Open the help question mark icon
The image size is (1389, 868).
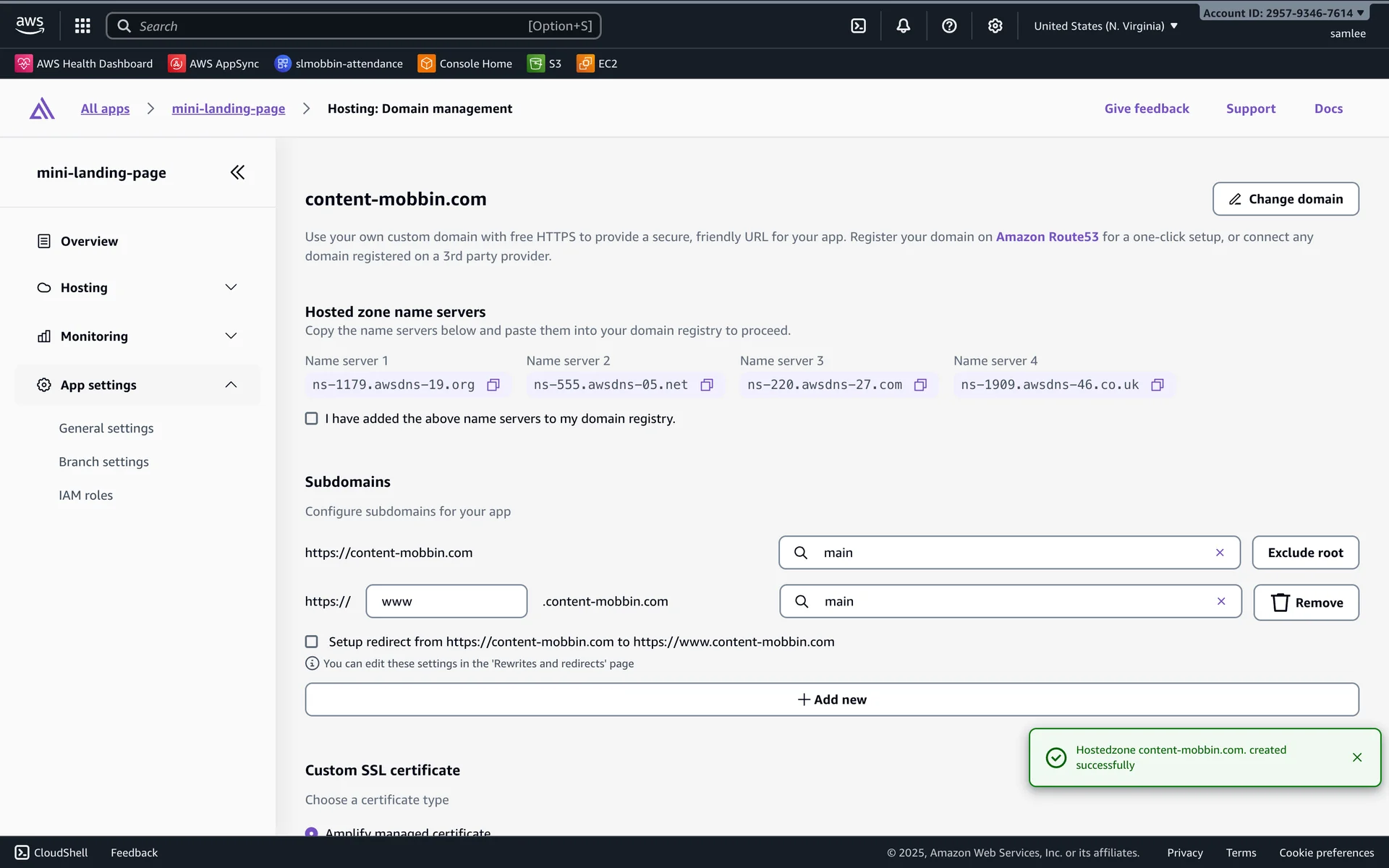(x=949, y=26)
